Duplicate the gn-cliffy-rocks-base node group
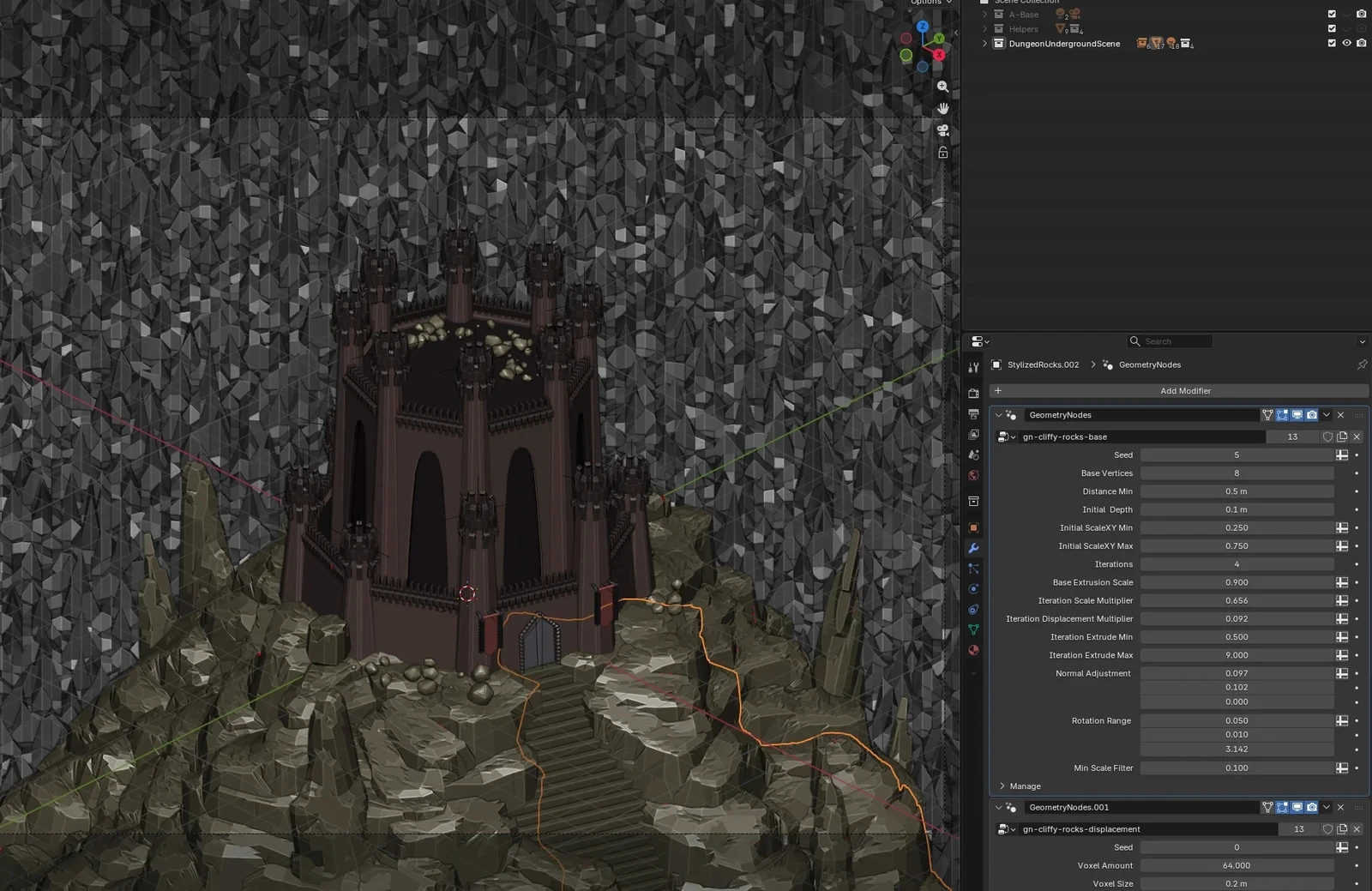The image size is (1372, 891). pos(1342,436)
